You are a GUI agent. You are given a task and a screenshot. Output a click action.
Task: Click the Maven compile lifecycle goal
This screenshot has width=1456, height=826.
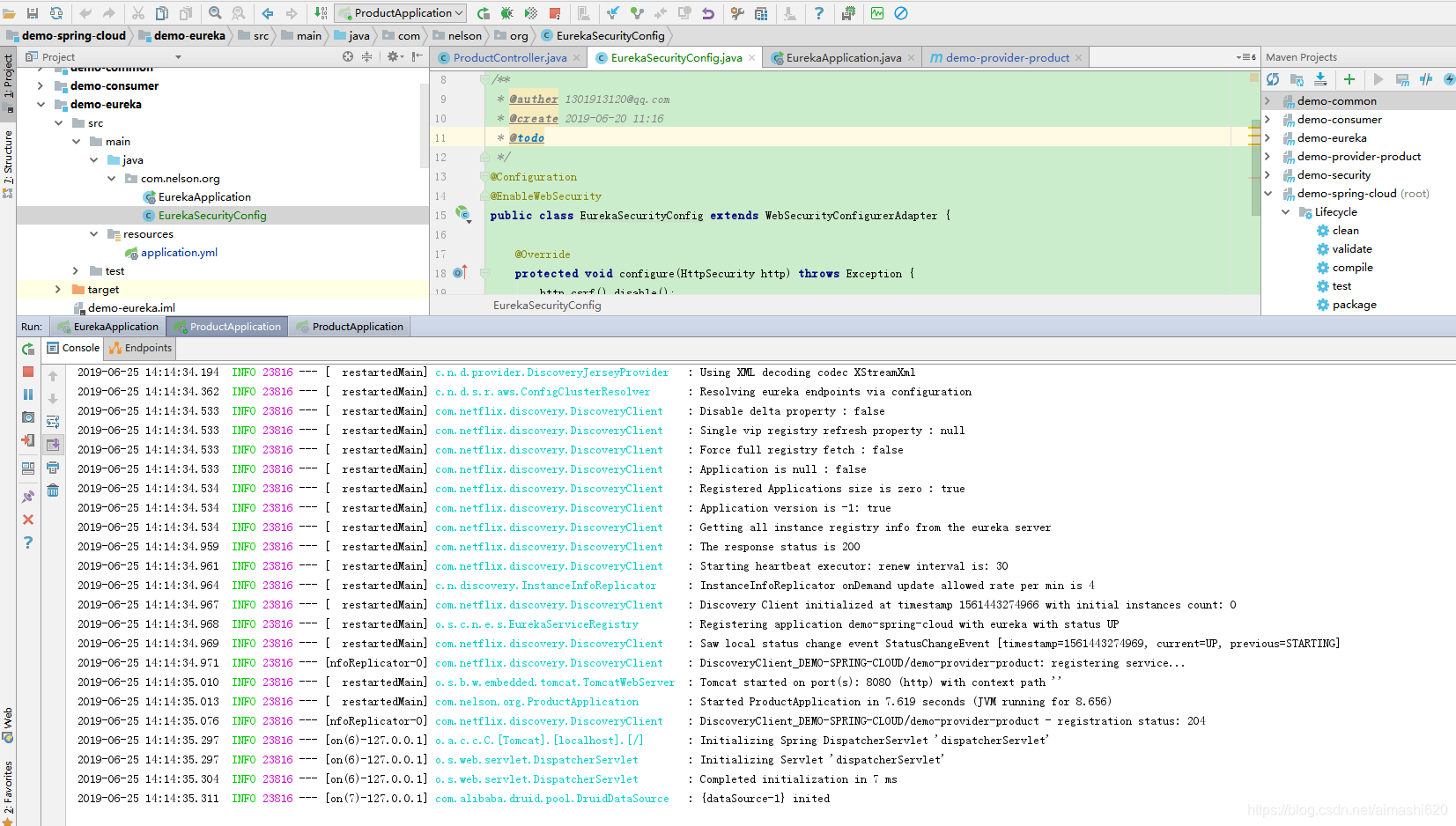click(1352, 268)
